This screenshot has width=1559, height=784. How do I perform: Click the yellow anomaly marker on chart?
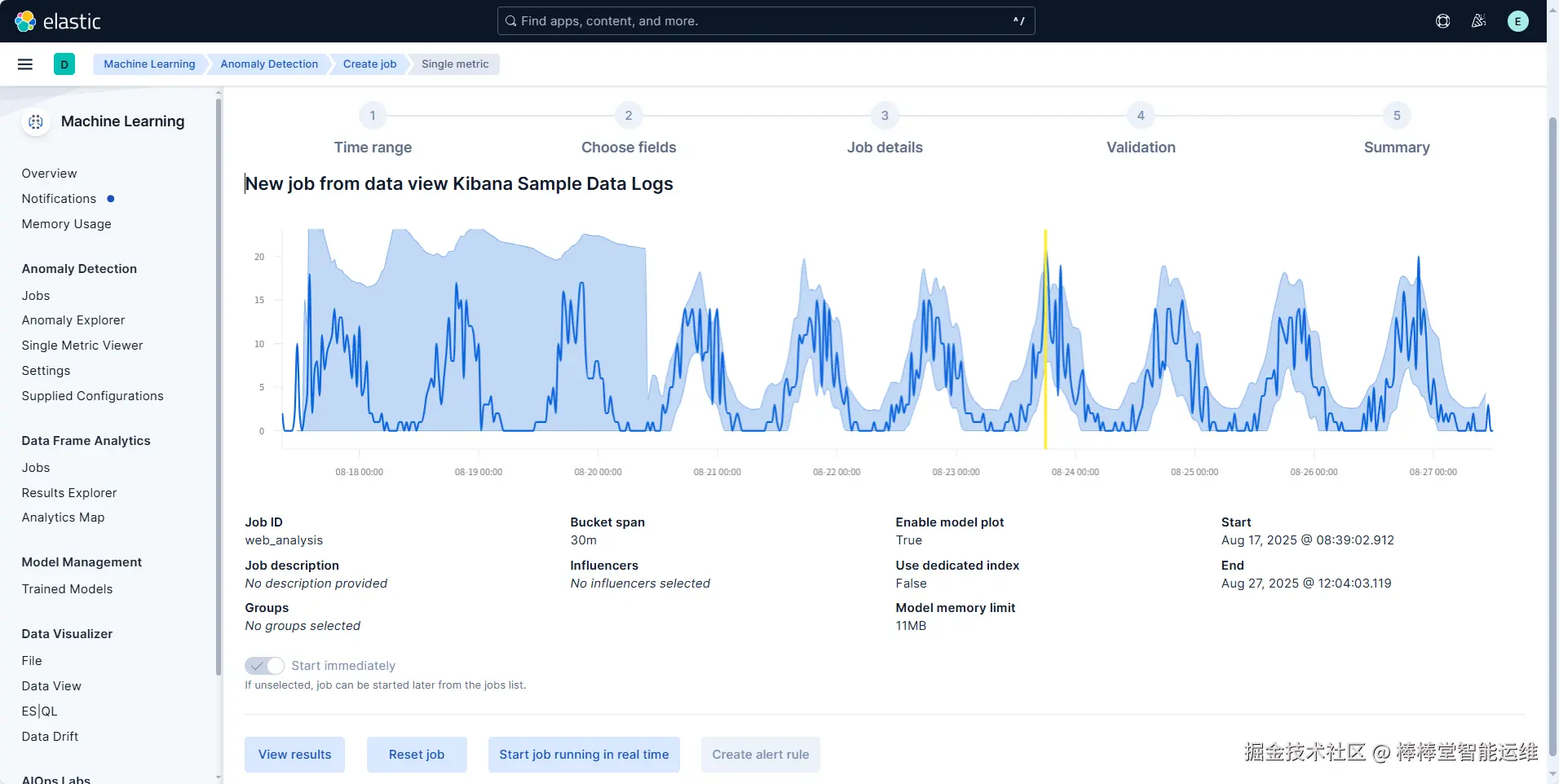click(1045, 338)
